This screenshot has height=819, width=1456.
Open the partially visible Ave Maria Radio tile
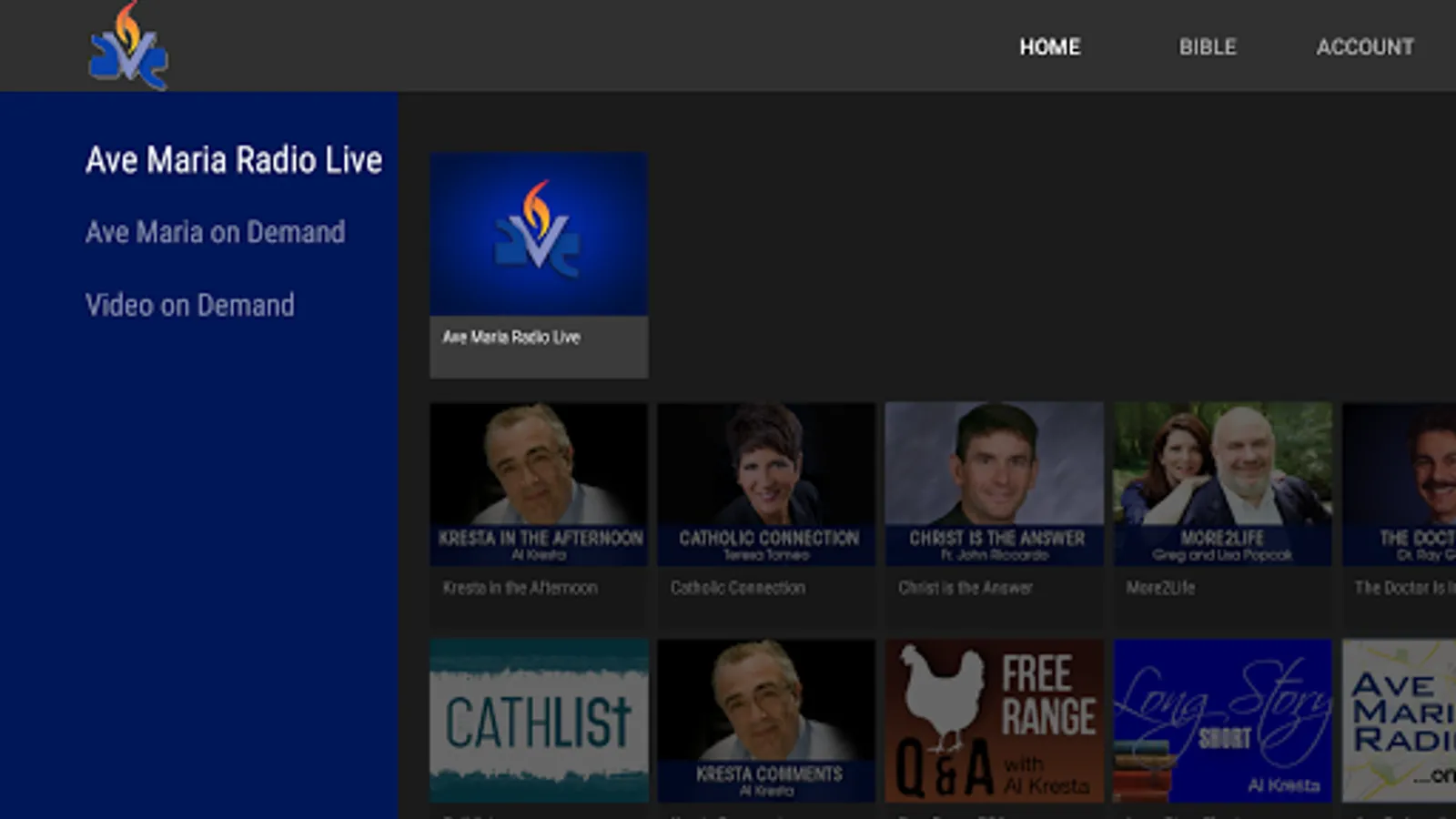[1399, 721]
